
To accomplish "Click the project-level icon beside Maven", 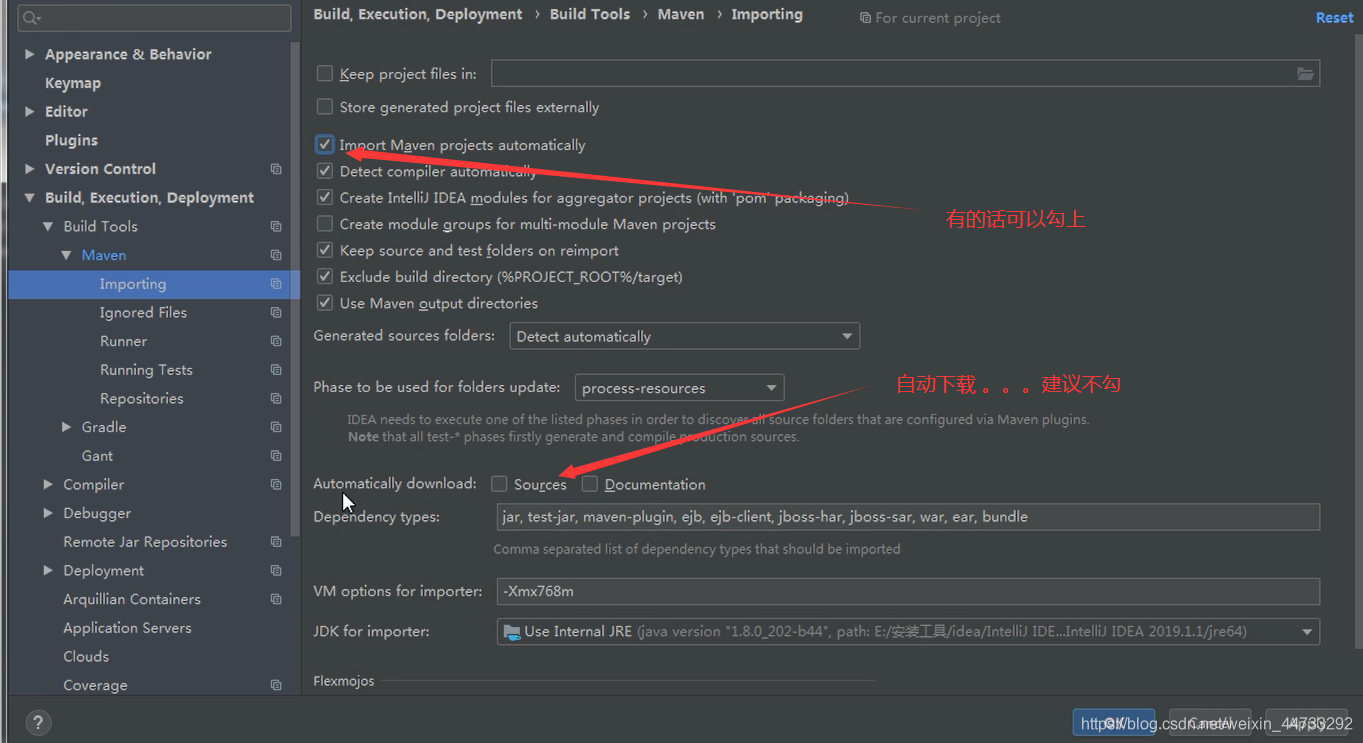I will 276,255.
